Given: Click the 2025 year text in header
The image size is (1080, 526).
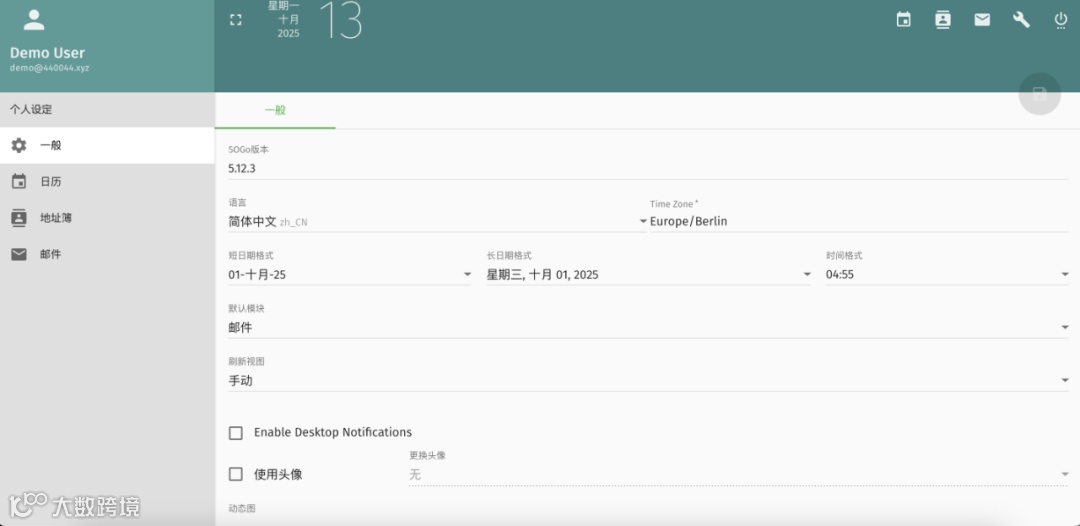Looking at the screenshot, I should [x=289, y=33].
